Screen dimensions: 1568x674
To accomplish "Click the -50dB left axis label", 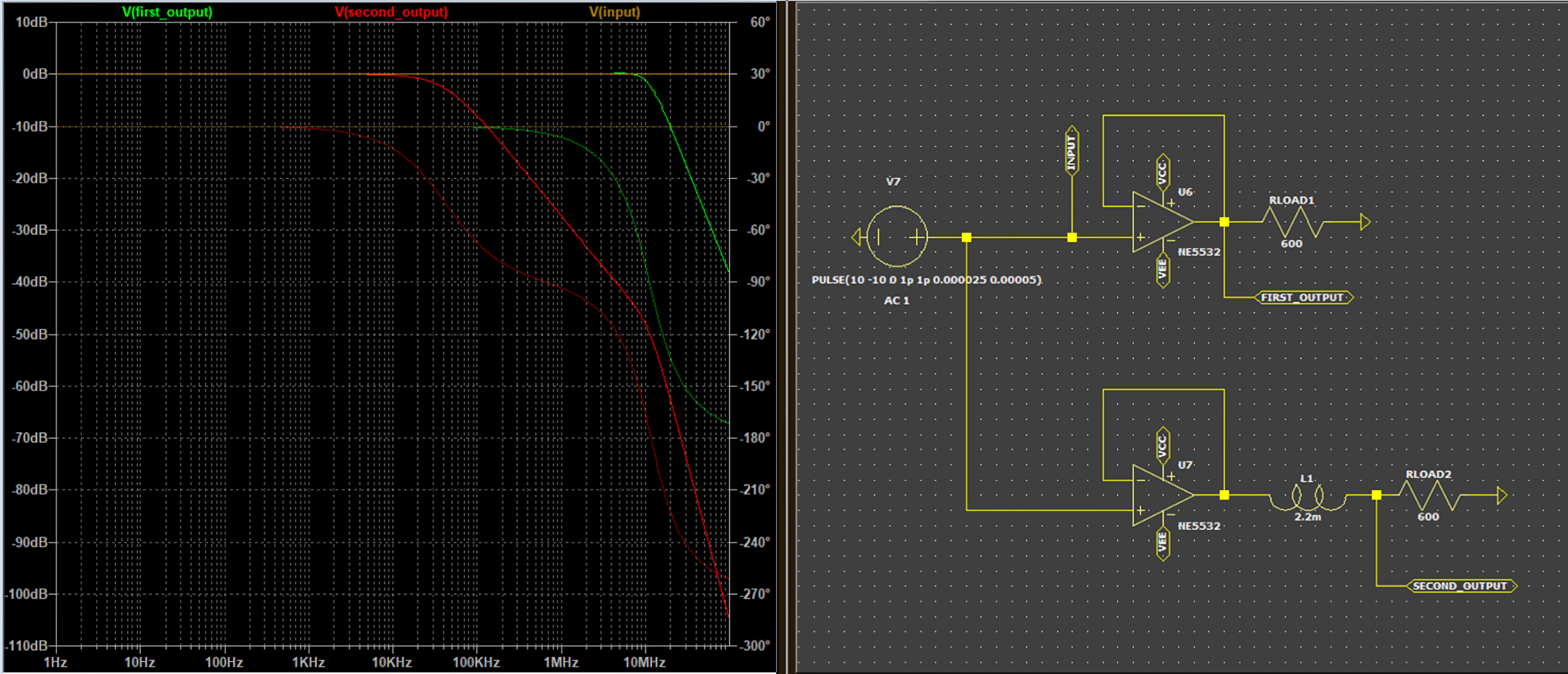I will pos(29,334).
